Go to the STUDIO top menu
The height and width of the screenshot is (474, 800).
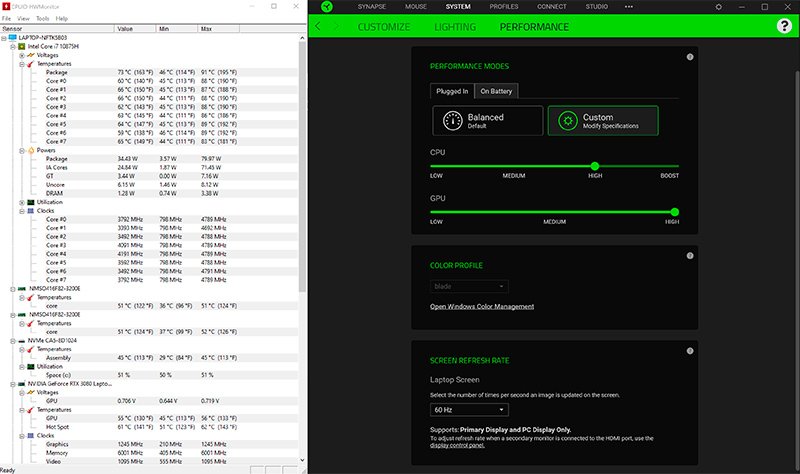pos(596,7)
